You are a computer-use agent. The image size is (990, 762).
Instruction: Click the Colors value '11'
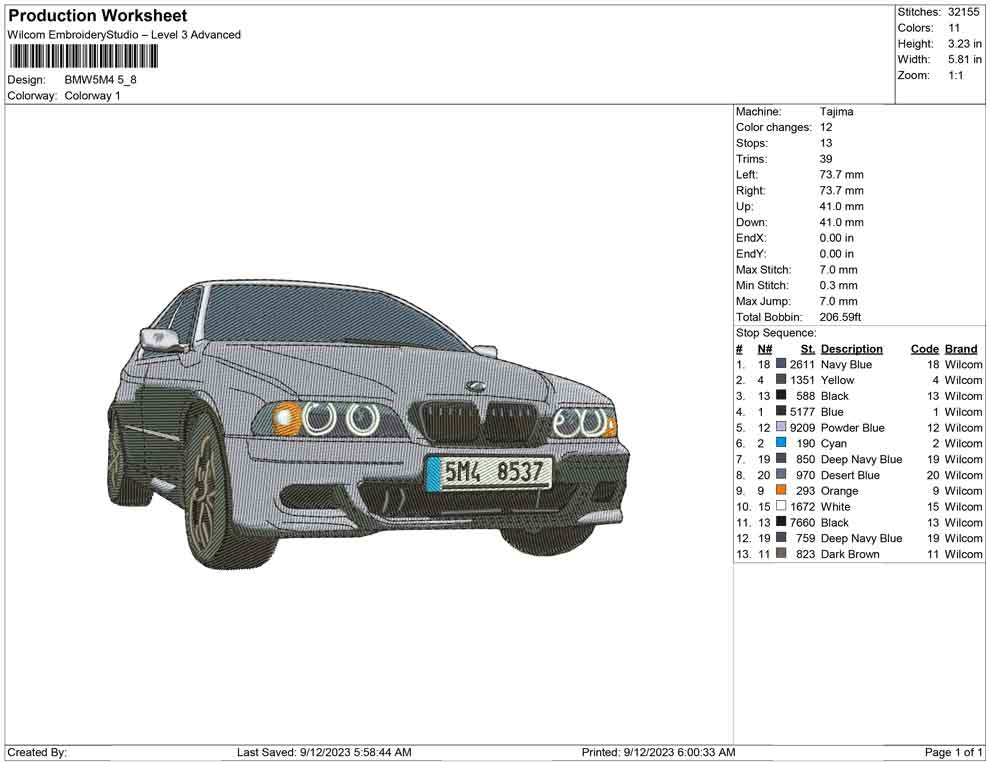954,28
